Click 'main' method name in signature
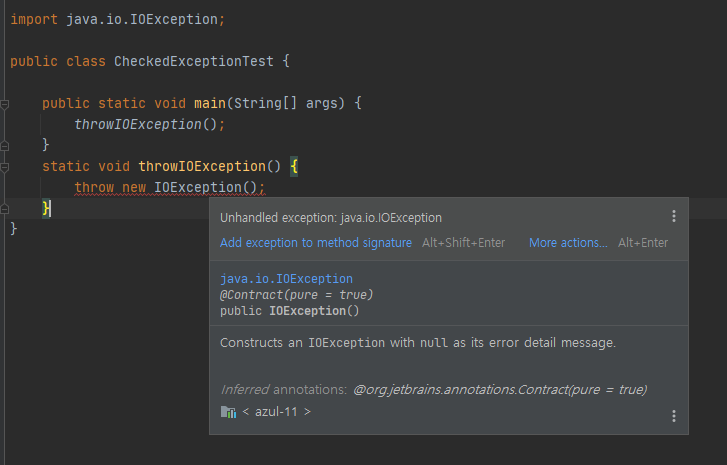This screenshot has height=465, width=727. click(x=210, y=103)
